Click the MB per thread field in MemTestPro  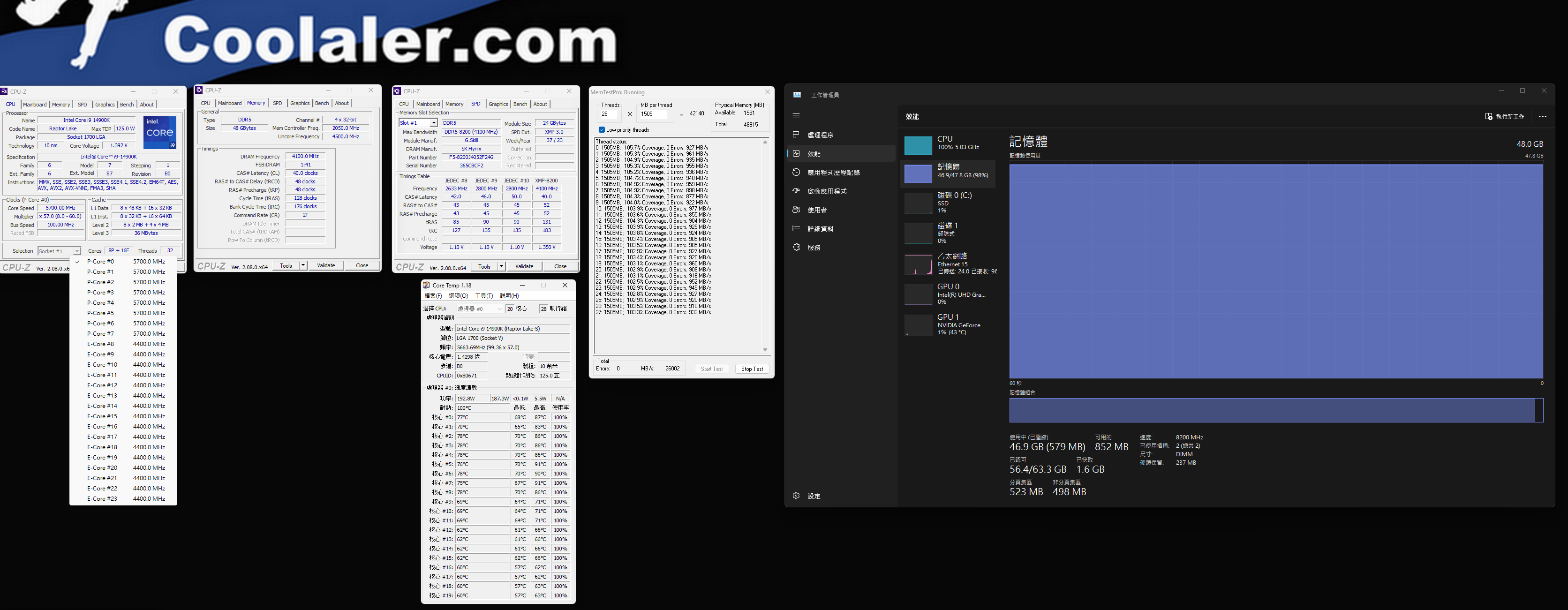click(656, 114)
